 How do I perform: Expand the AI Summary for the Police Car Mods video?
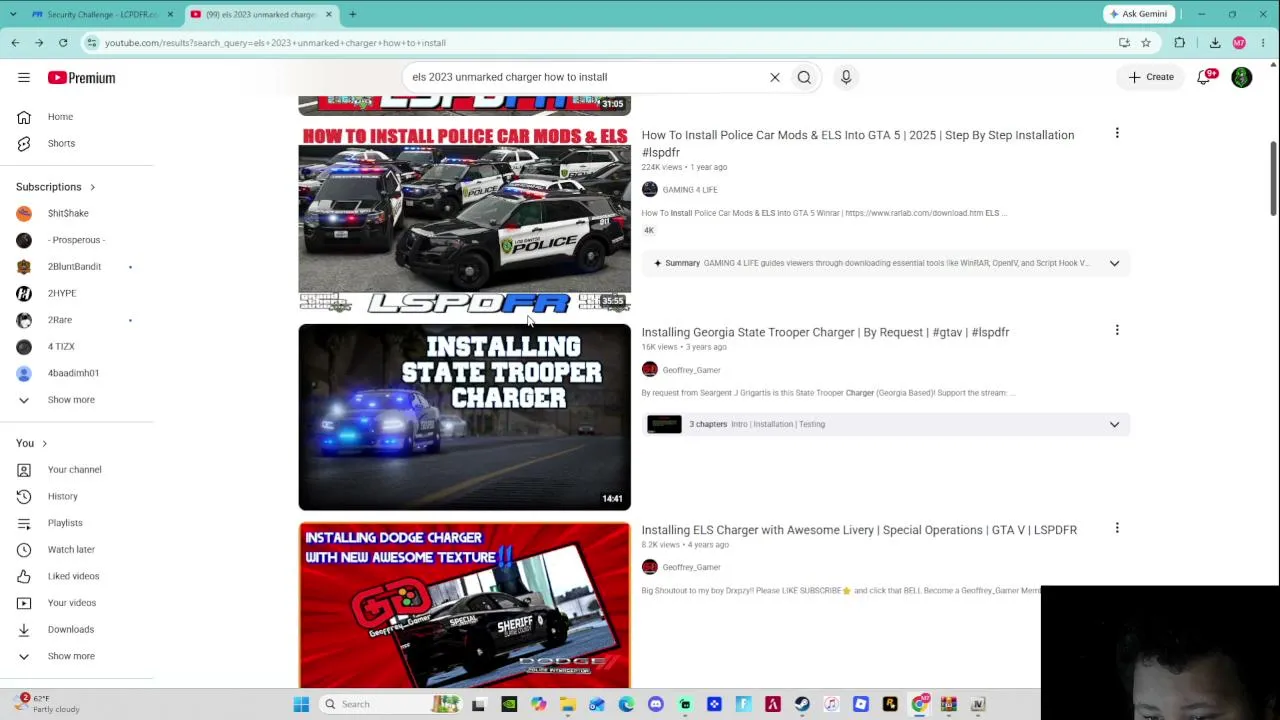tap(1114, 263)
